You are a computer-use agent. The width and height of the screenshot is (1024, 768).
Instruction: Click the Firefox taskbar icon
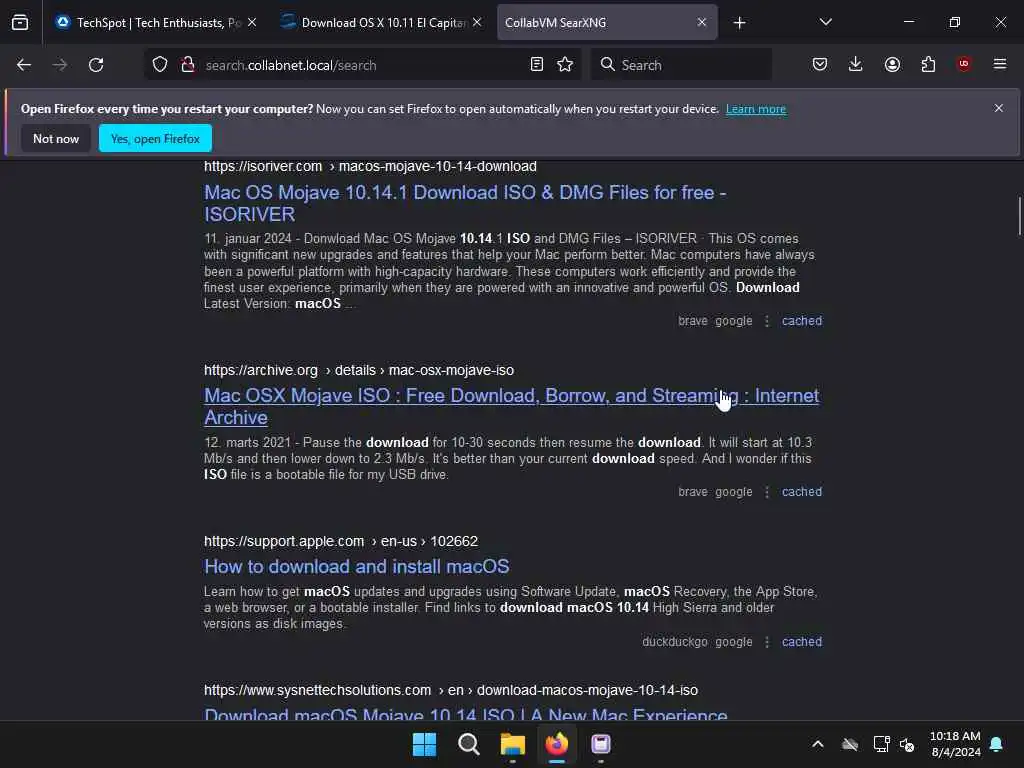coord(556,744)
